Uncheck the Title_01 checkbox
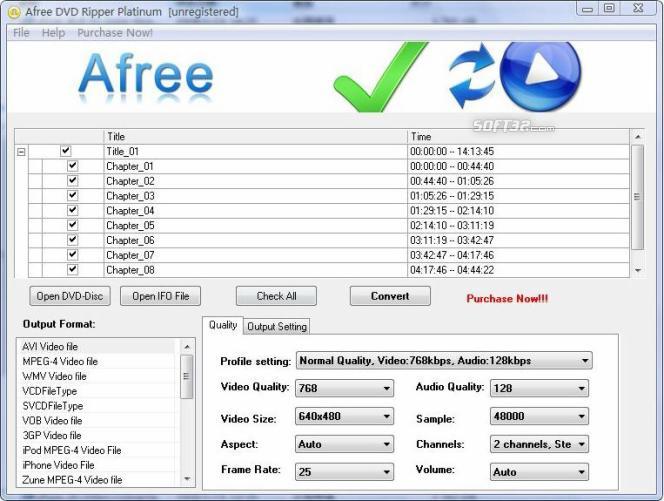Image resolution: width=664 pixels, height=501 pixels. (65, 151)
